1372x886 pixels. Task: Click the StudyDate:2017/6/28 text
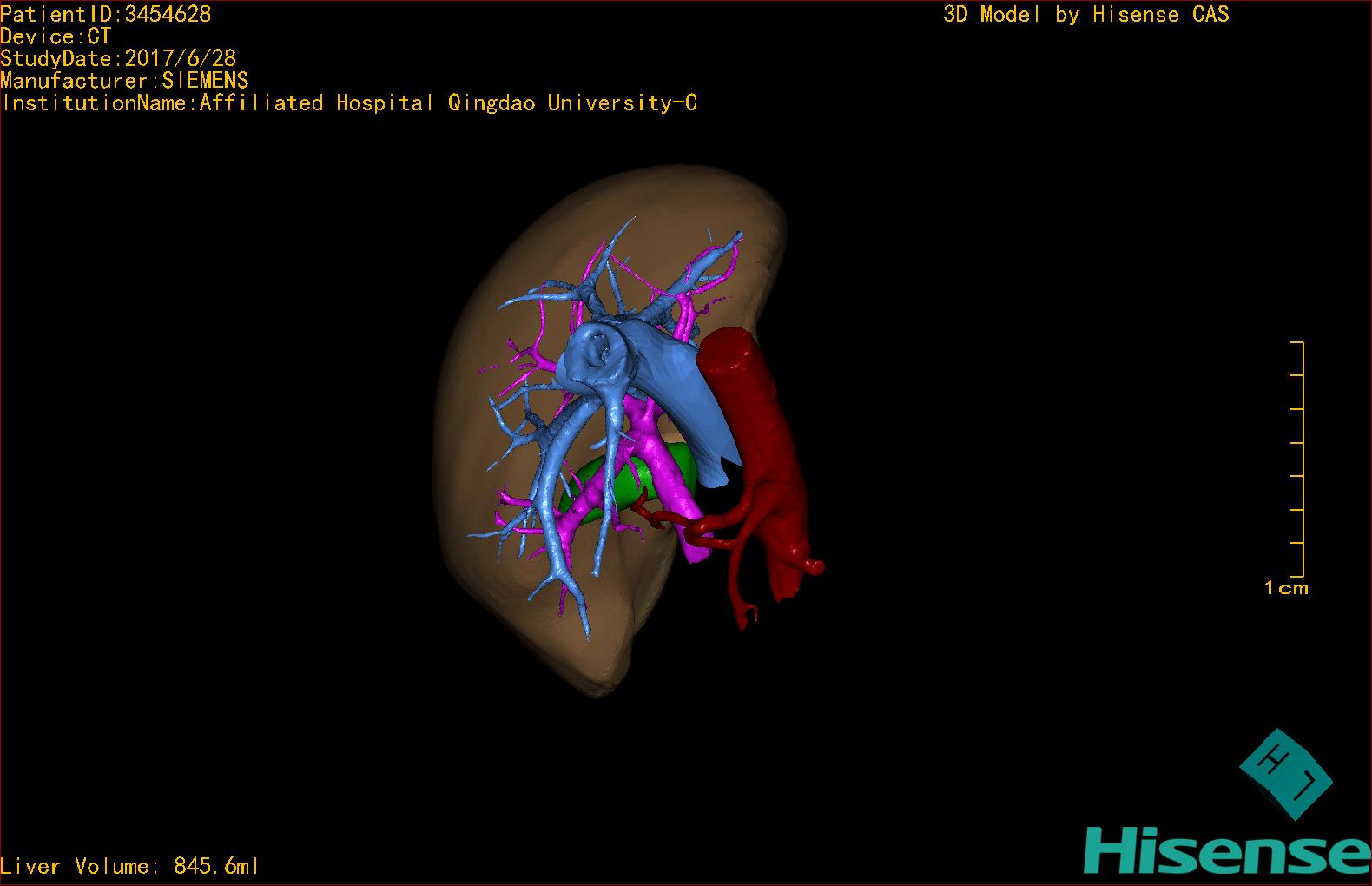[118, 59]
